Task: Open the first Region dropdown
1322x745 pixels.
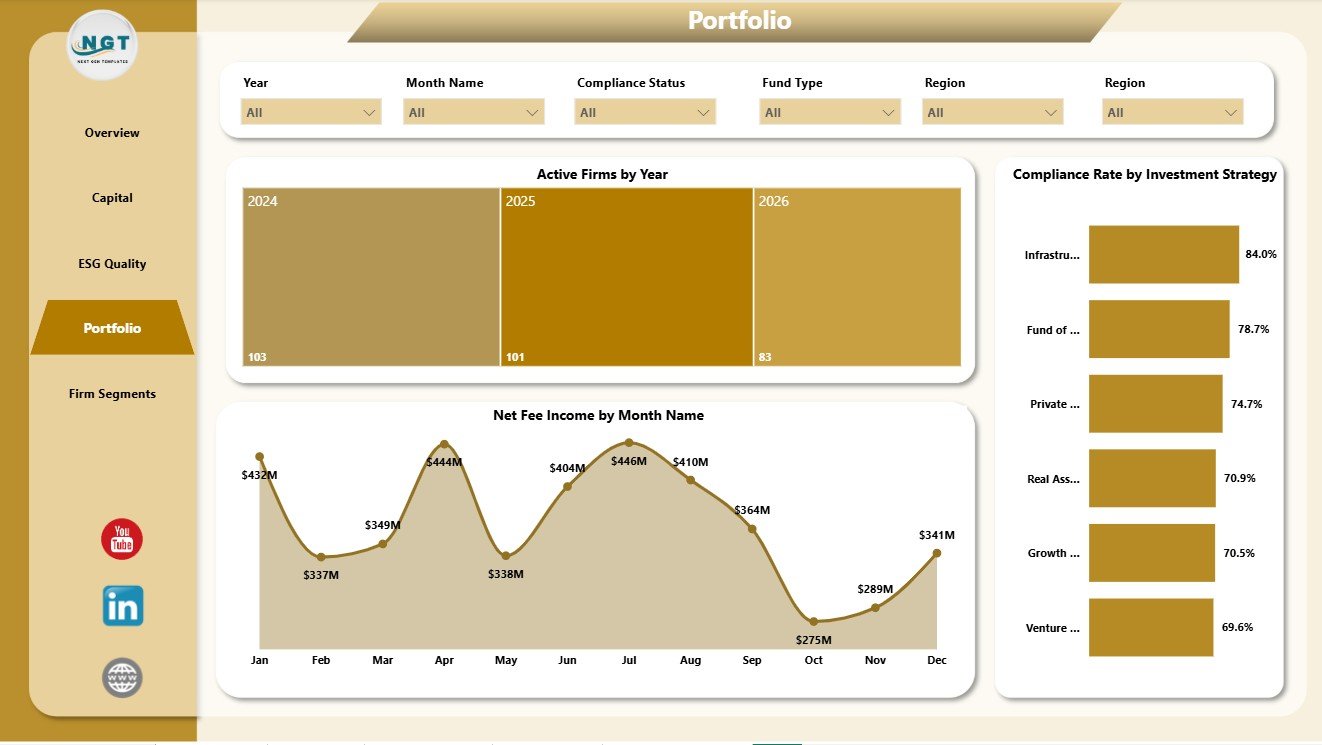Action: [993, 112]
